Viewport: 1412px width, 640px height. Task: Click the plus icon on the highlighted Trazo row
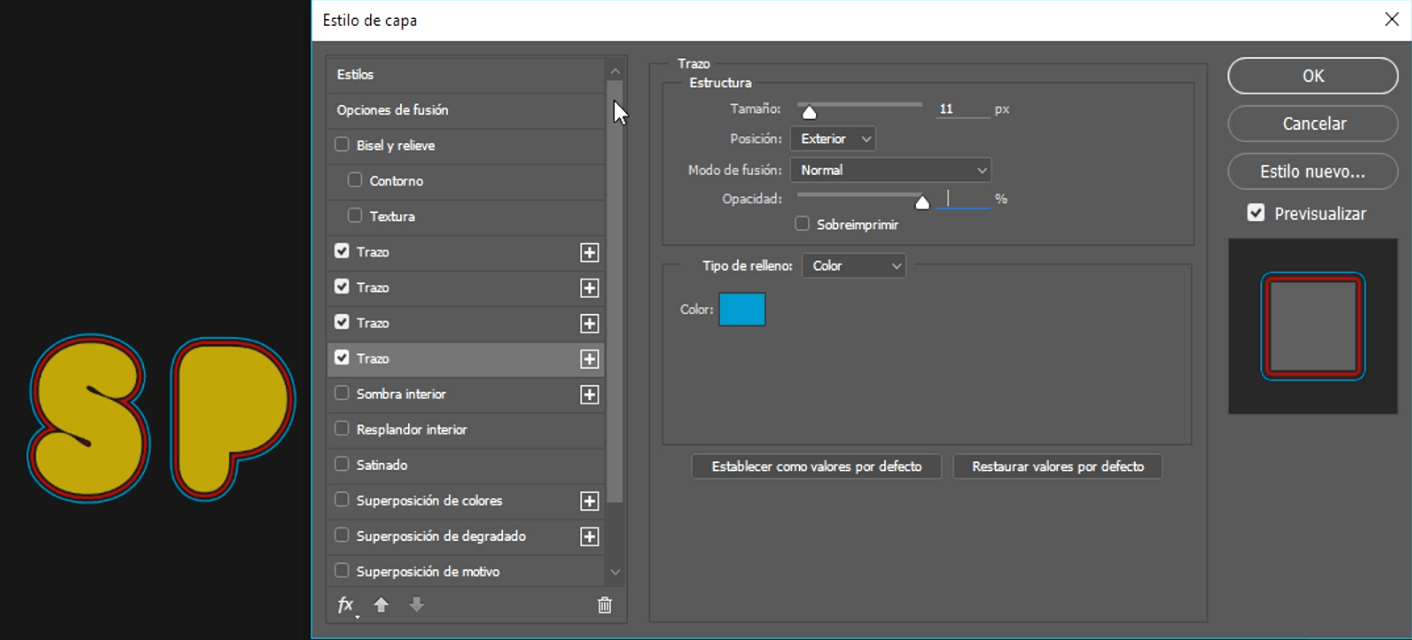click(x=590, y=359)
